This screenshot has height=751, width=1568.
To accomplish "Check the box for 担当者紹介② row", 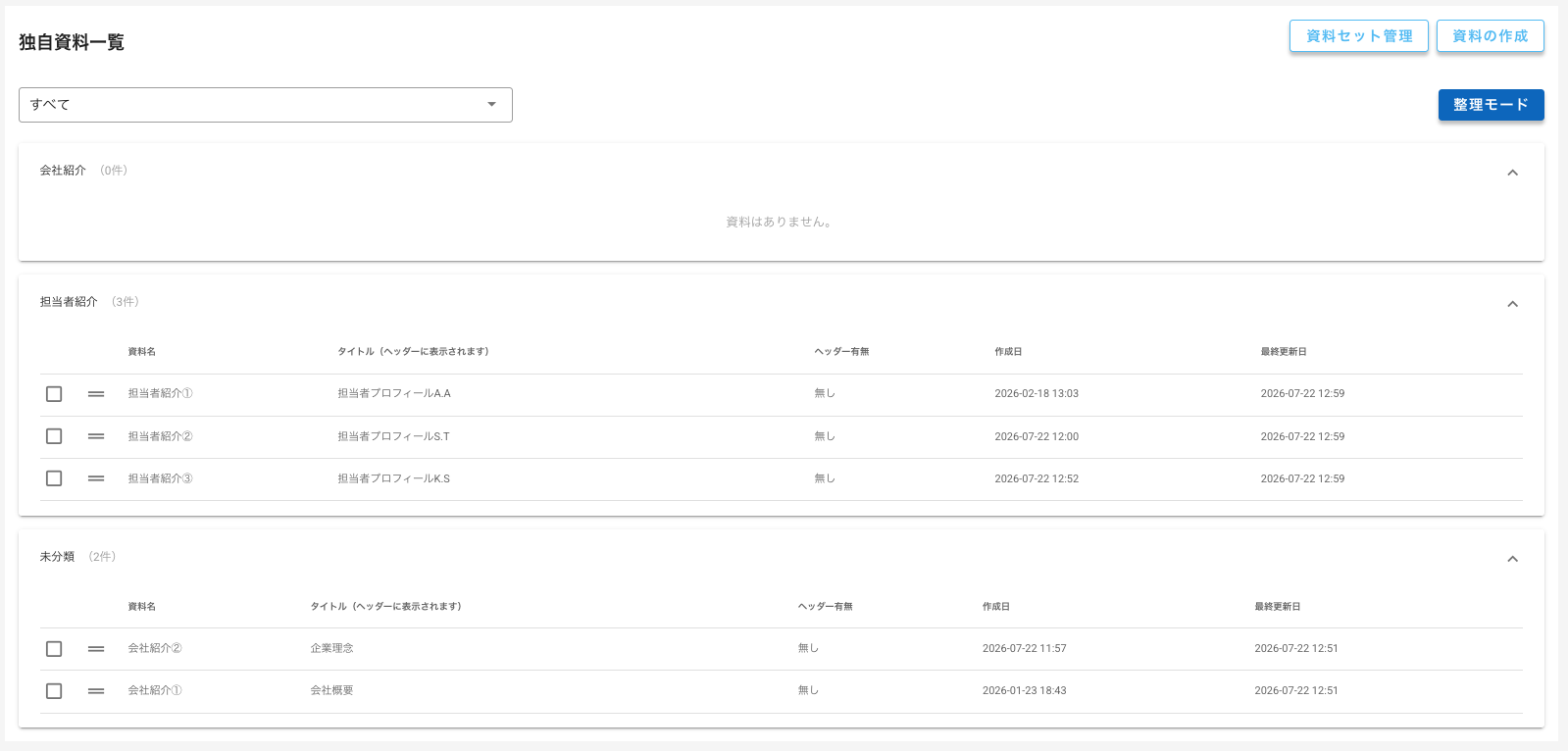I will coord(54,436).
